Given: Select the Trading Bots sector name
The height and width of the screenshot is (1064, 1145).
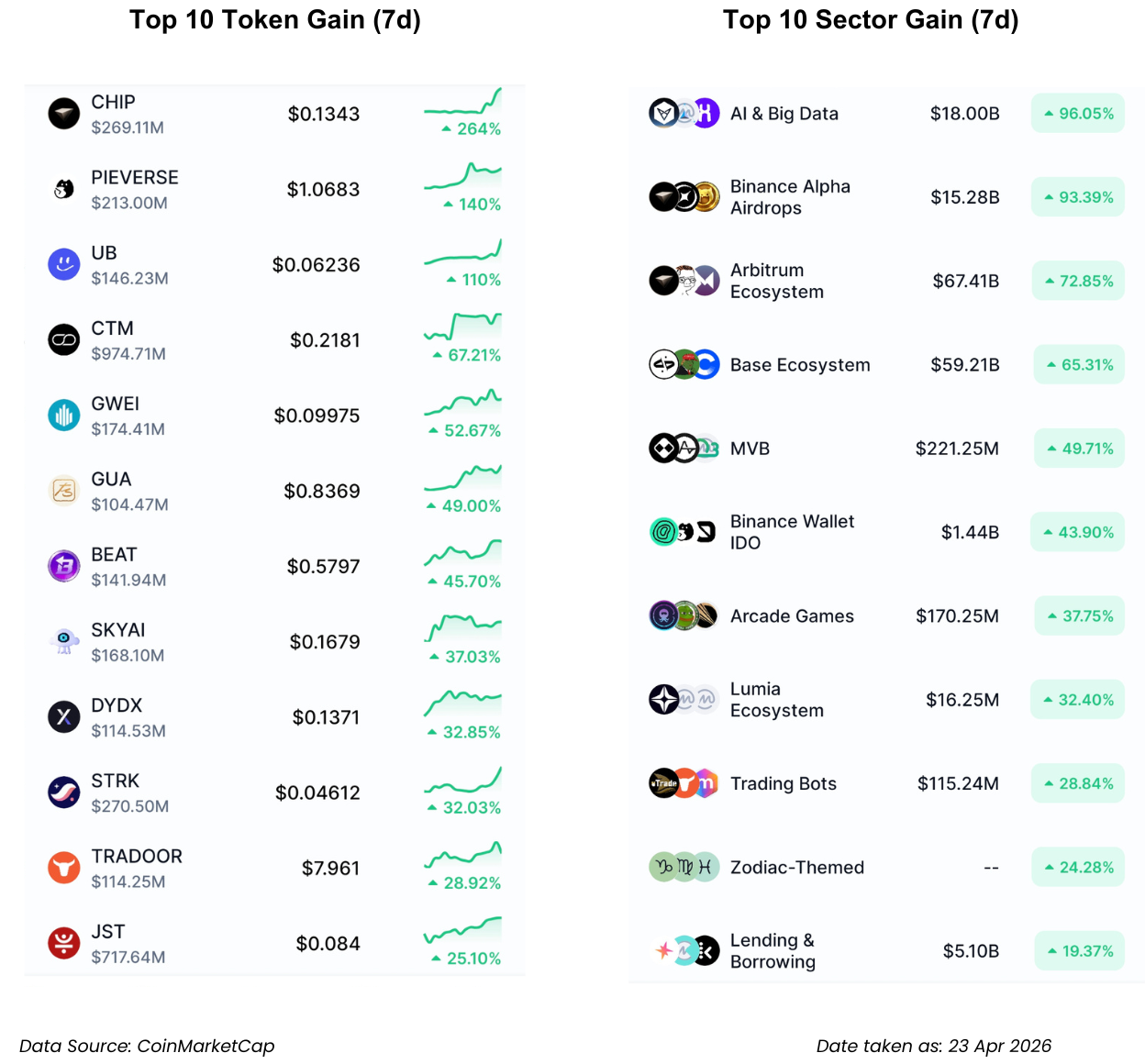Looking at the screenshot, I should (784, 784).
